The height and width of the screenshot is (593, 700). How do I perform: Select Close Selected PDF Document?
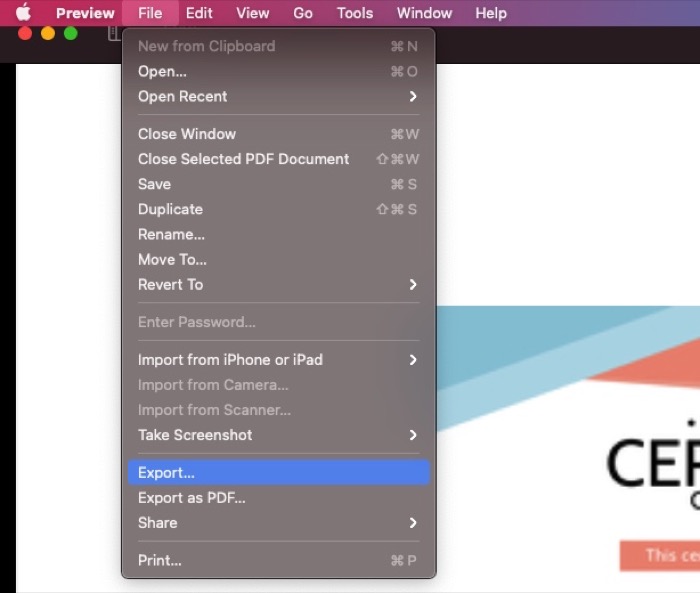pyautogui.click(x=279, y=159)
